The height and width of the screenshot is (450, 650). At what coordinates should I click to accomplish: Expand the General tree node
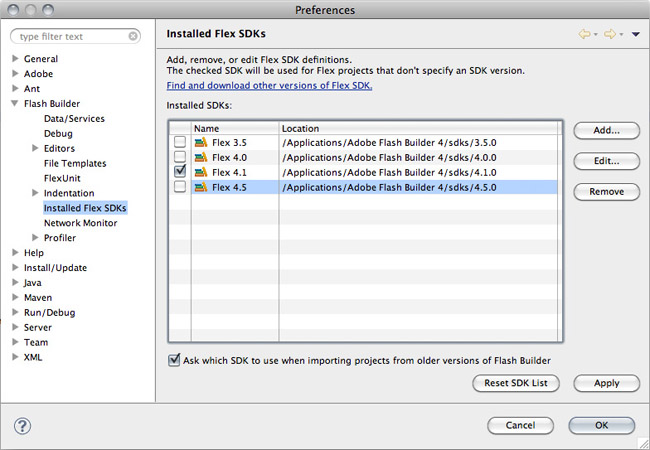(x=15, y=58)
